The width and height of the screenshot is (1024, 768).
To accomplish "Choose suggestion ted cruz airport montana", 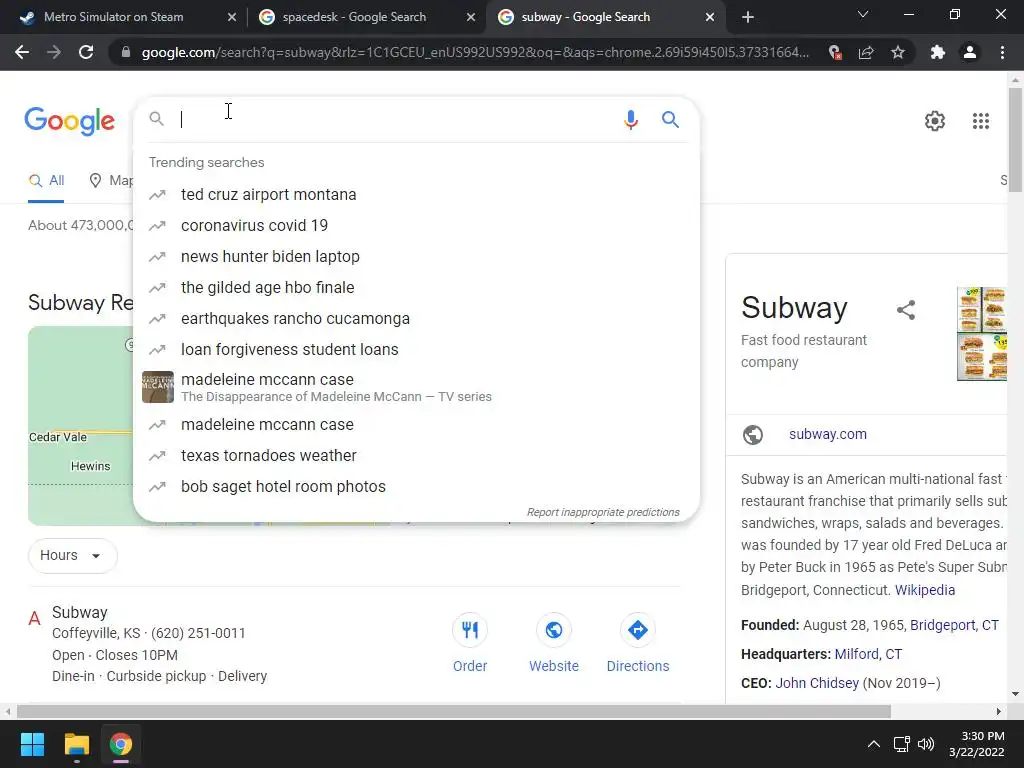I will (x=416, y=195).
